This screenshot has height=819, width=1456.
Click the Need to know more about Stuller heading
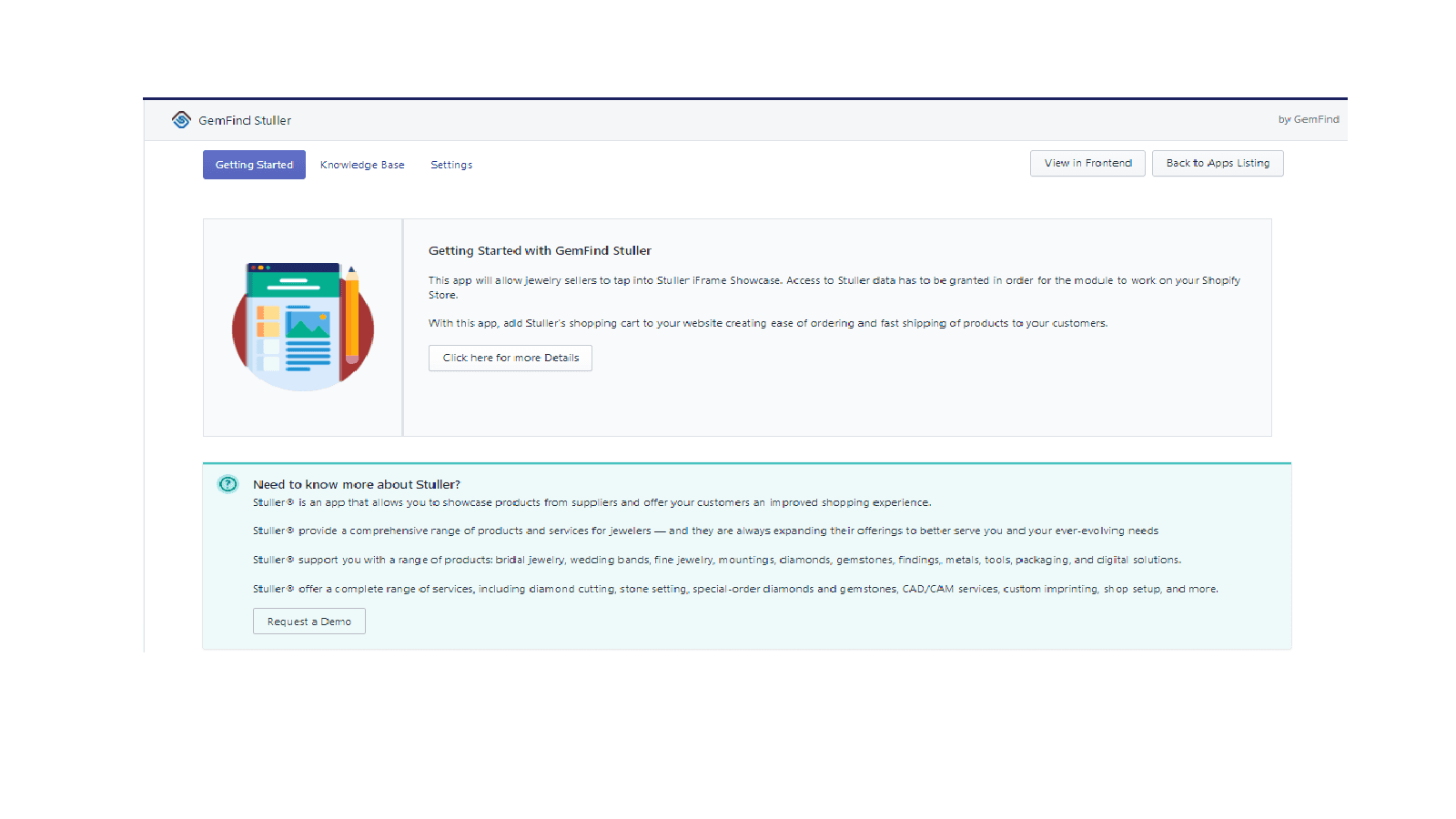[x=357, y=484]
